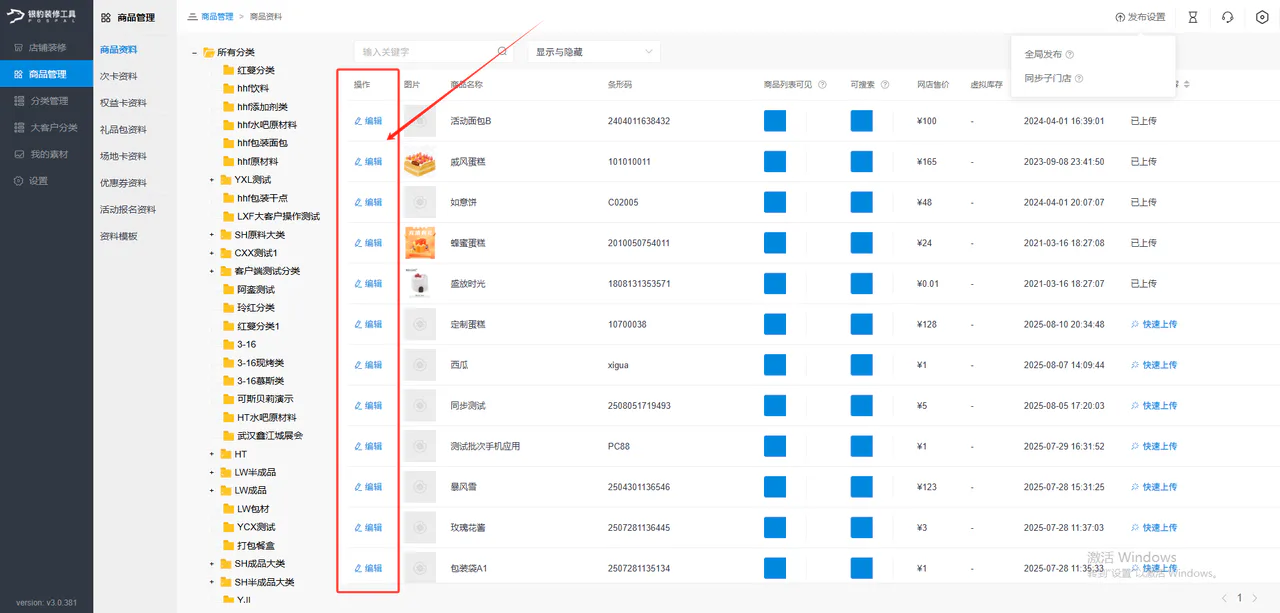Click the 分类管理 sidebar icon

click(18, 101)
